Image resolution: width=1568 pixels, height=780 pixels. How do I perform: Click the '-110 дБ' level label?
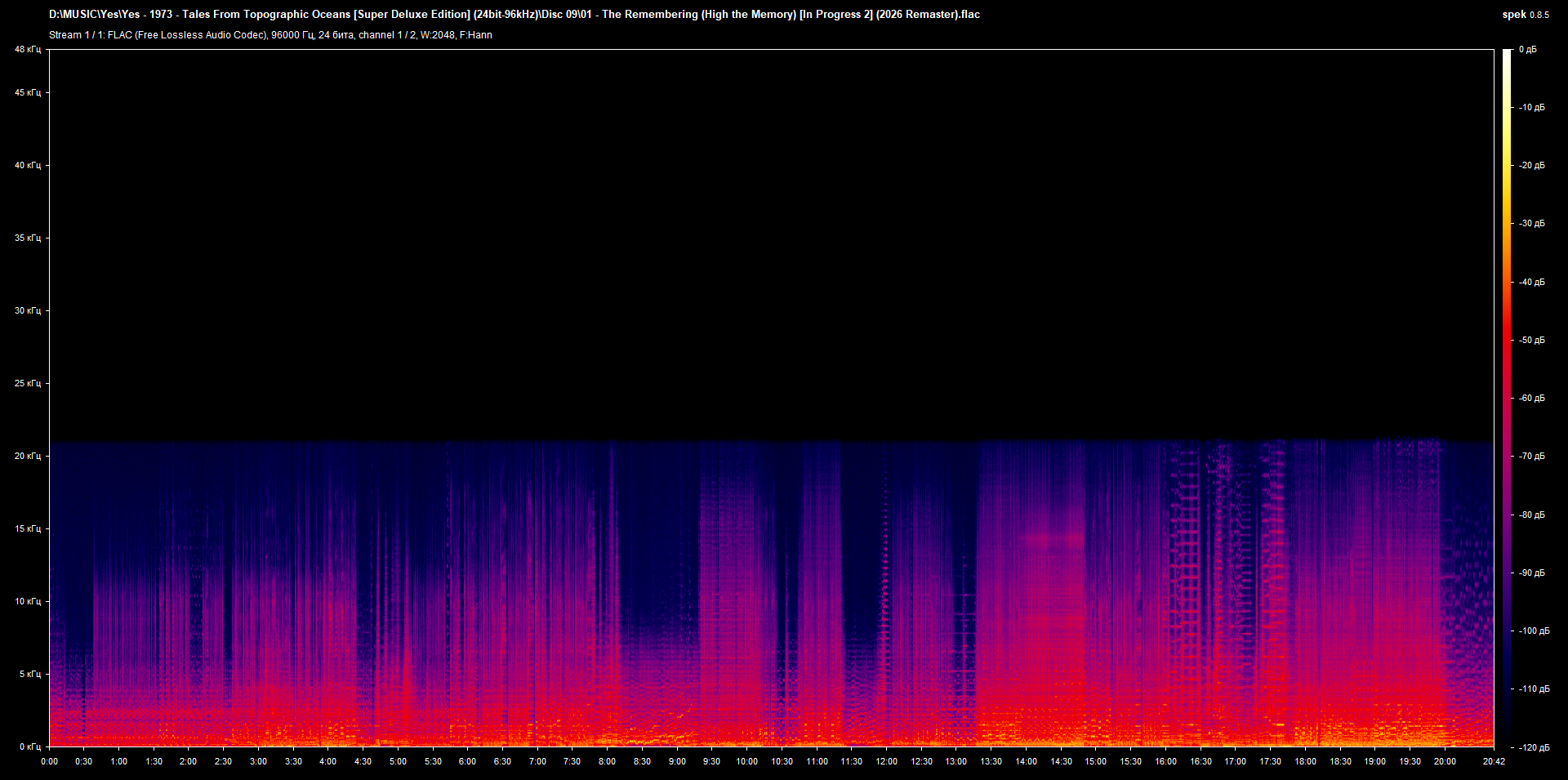(x=1535, y=689)
